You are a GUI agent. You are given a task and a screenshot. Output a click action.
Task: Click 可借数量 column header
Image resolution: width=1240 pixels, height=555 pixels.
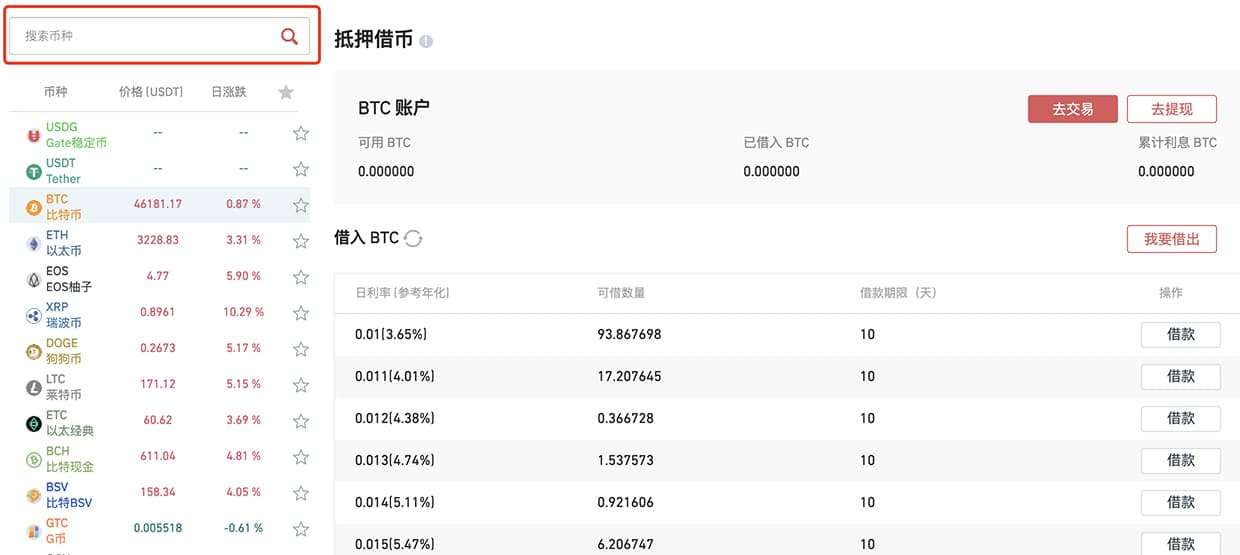pos(621,293)
